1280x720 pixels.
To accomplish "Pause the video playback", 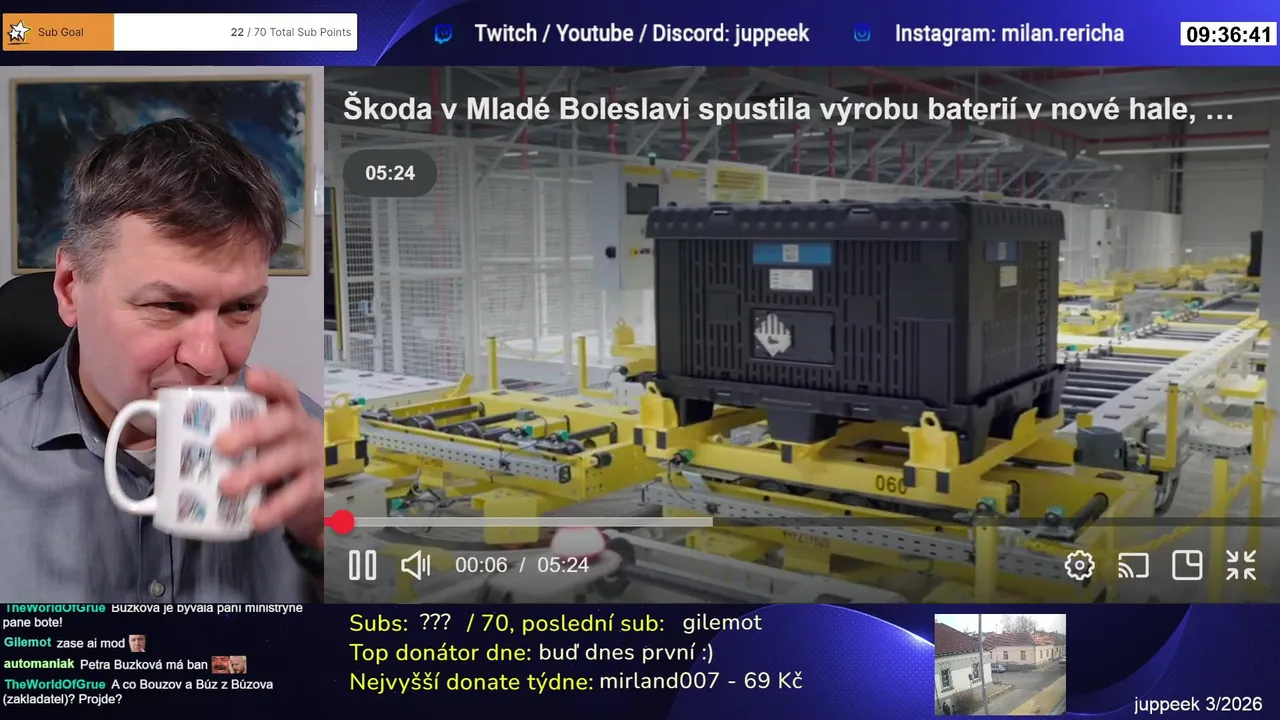I will (x=362, y=565).
